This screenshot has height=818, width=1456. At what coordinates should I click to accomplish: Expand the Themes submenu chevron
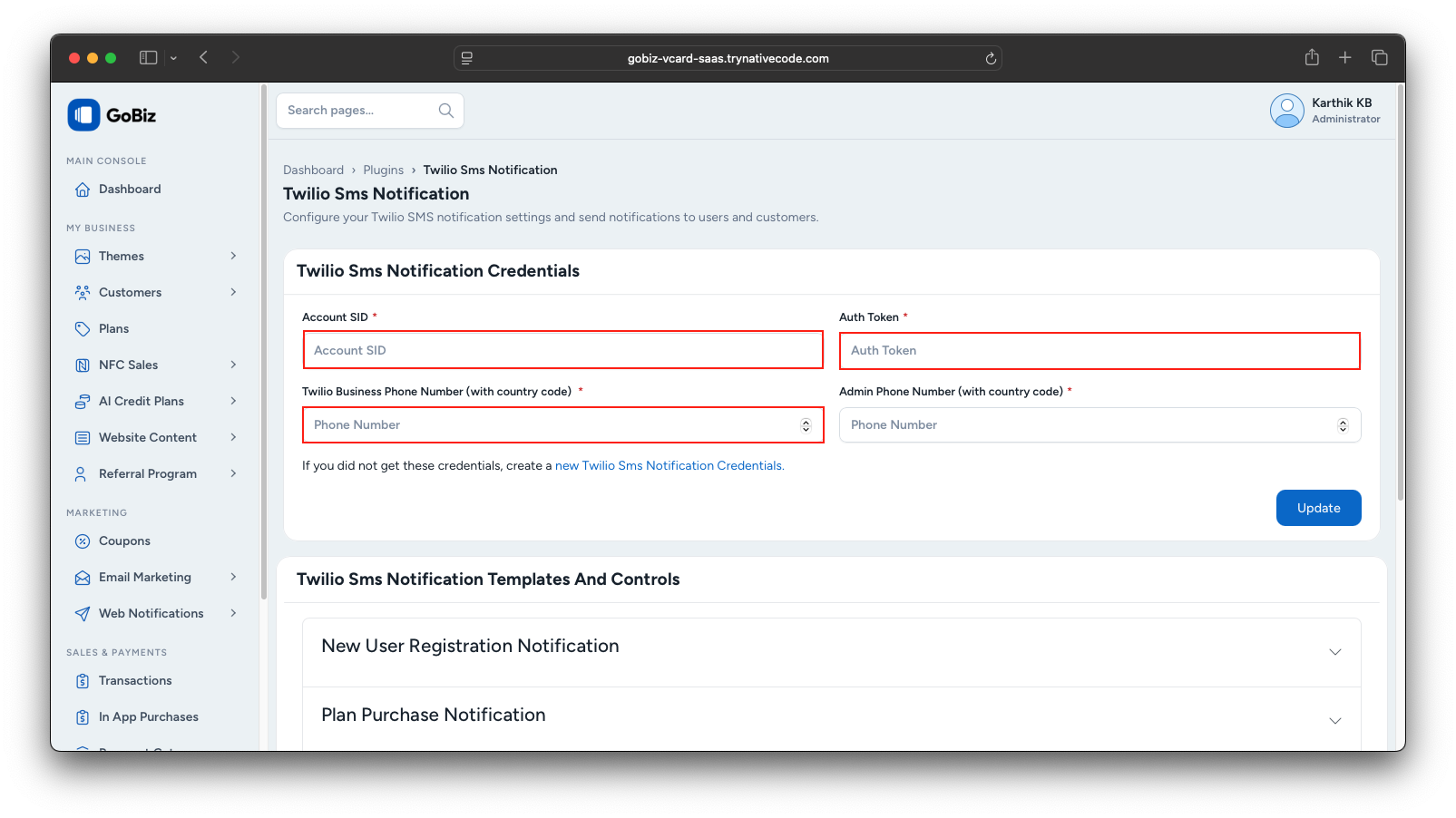(x=233, y=257)
